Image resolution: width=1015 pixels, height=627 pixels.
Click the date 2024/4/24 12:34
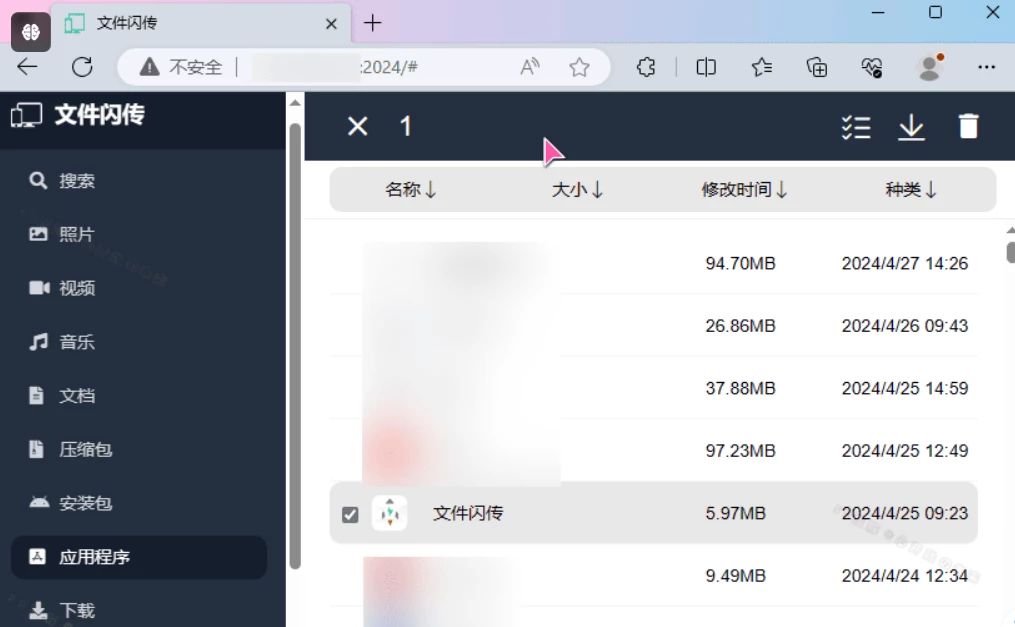(905, 575)
